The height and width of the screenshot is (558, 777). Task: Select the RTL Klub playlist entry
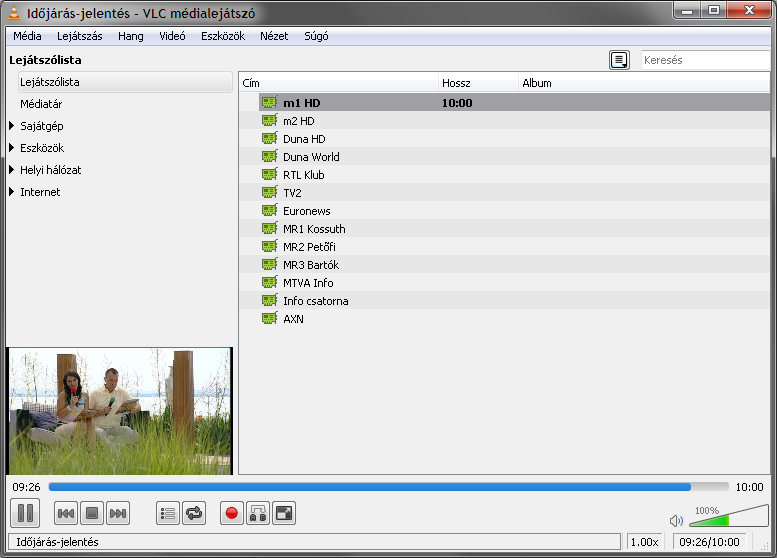(504, 175)
